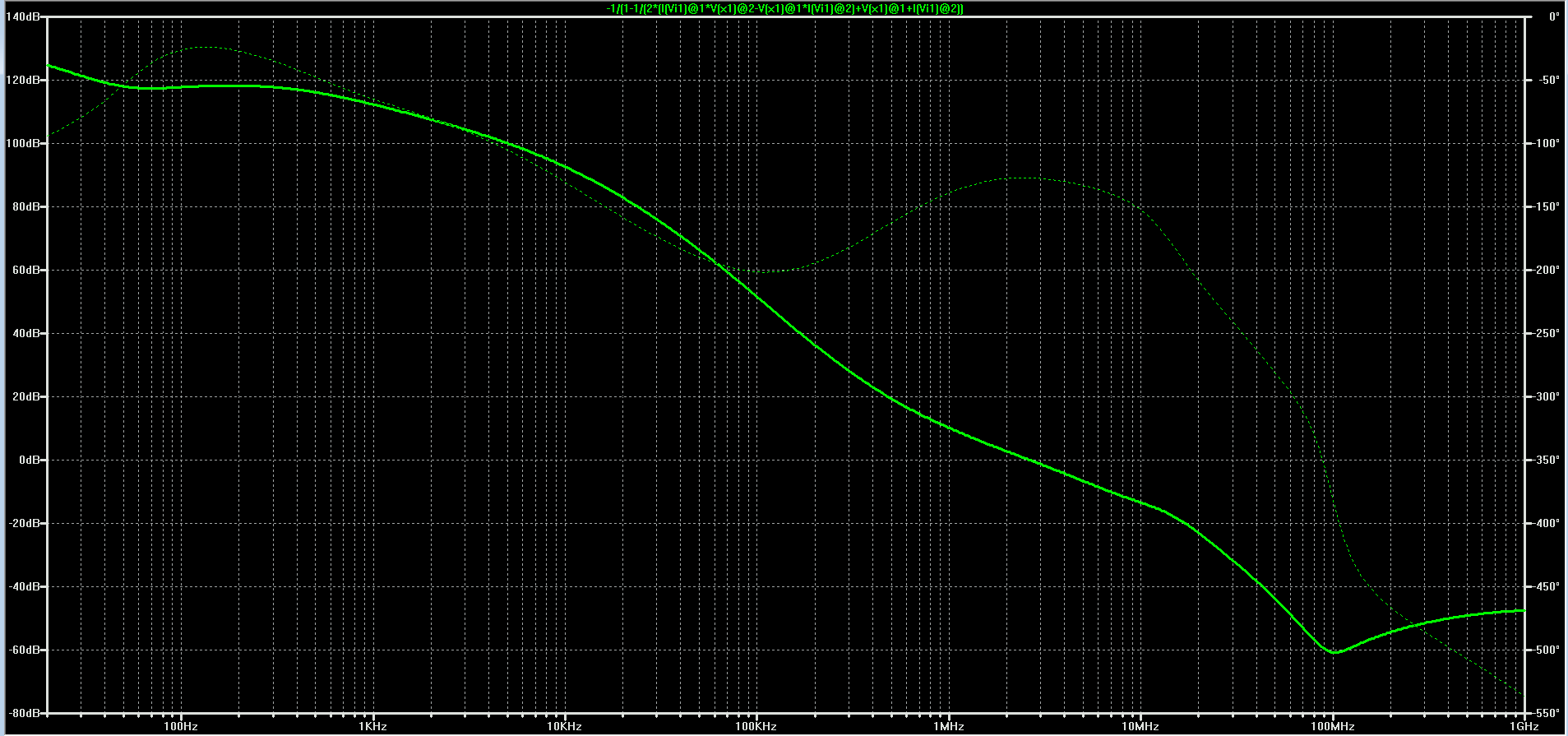Click the 0° label on the phase axis
The height and width of the screenshot is (736, 1568).
click(x=1554, y=16)
